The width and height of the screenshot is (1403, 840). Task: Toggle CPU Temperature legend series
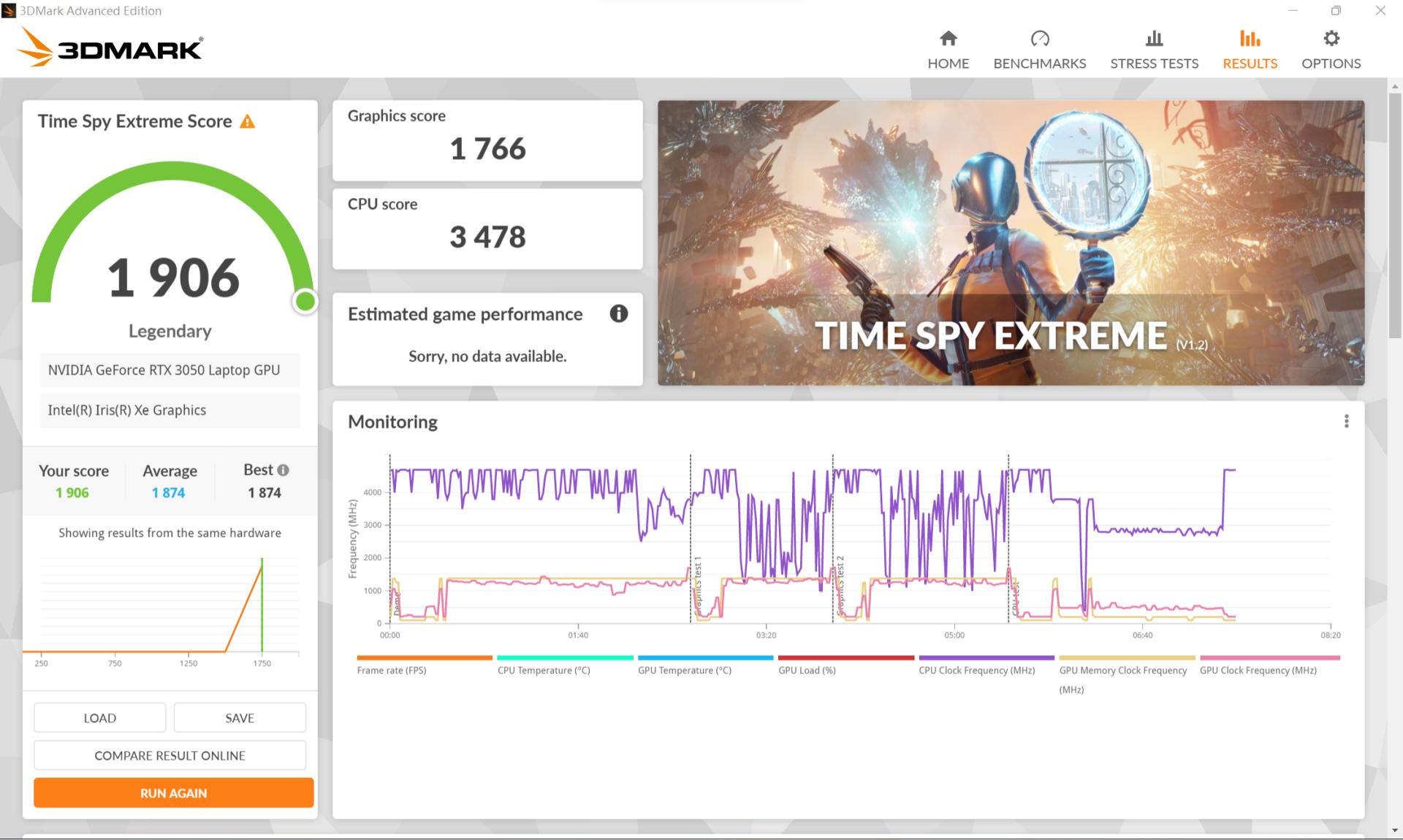point(565,665)
